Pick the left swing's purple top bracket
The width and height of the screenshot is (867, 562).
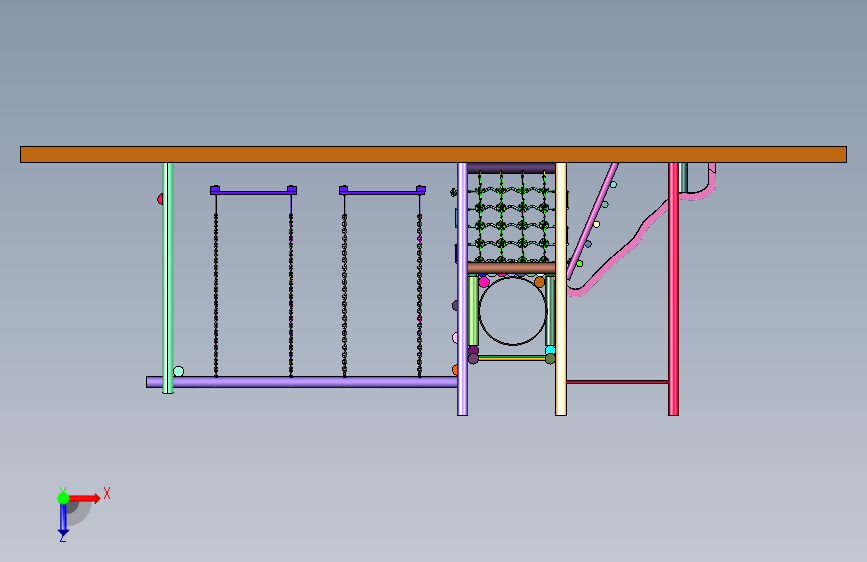[x=253, y=190]
